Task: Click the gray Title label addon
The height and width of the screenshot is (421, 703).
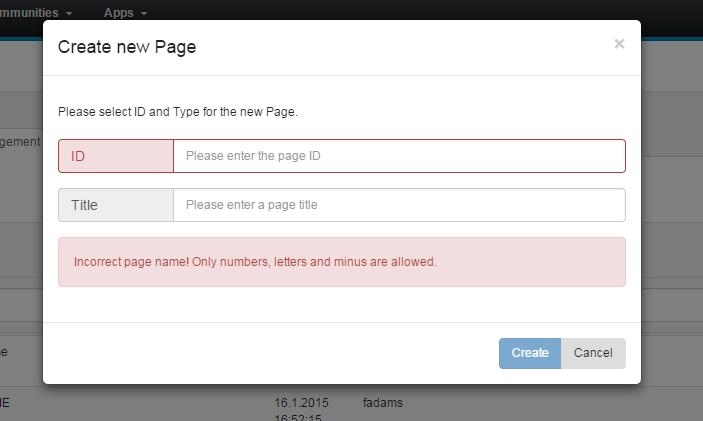Action: click(x=116, y=205)
